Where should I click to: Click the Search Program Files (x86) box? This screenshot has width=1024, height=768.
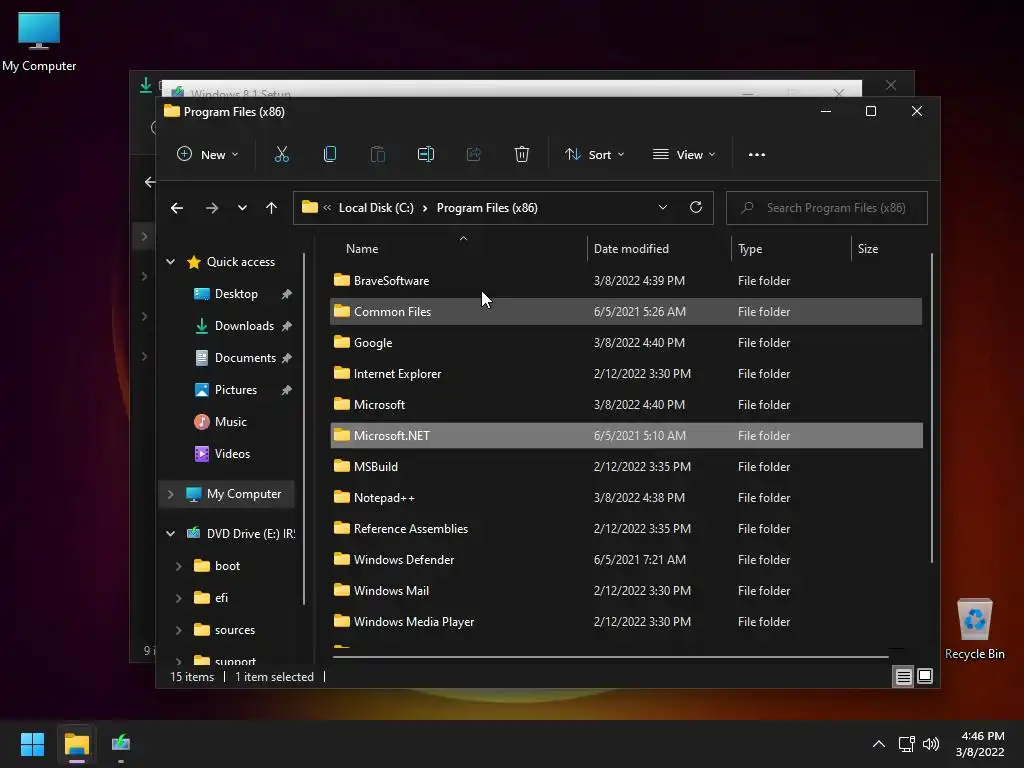pyautogui.click(x=826, y=208)
